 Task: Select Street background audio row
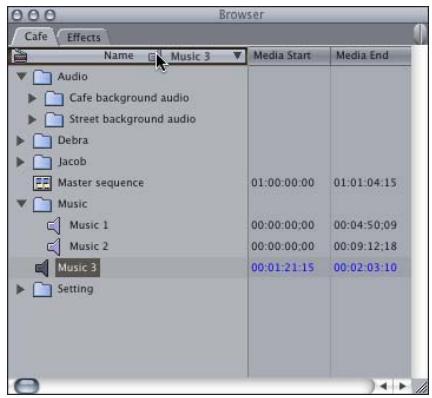132,119
